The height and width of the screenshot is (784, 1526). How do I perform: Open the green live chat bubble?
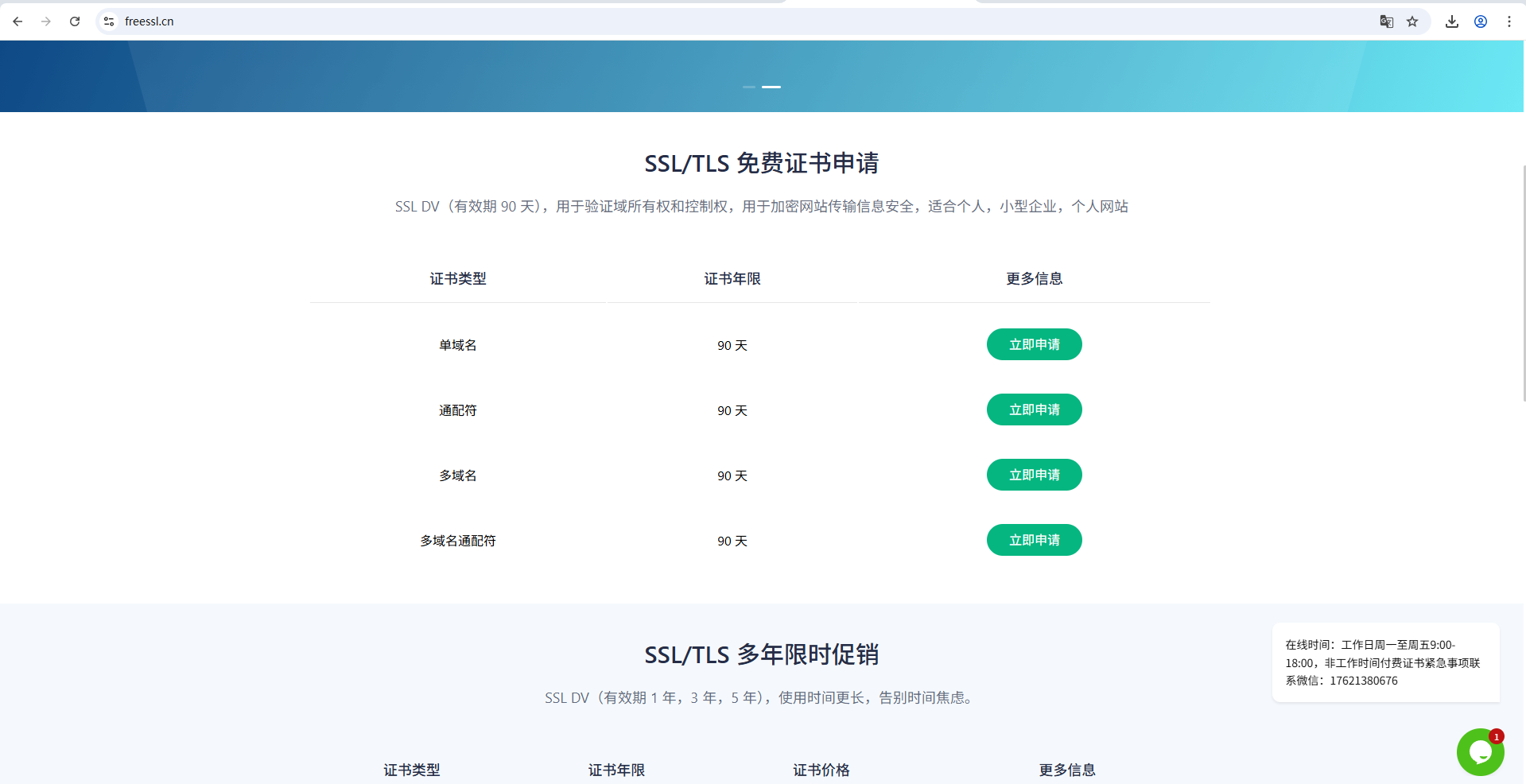1480,751
